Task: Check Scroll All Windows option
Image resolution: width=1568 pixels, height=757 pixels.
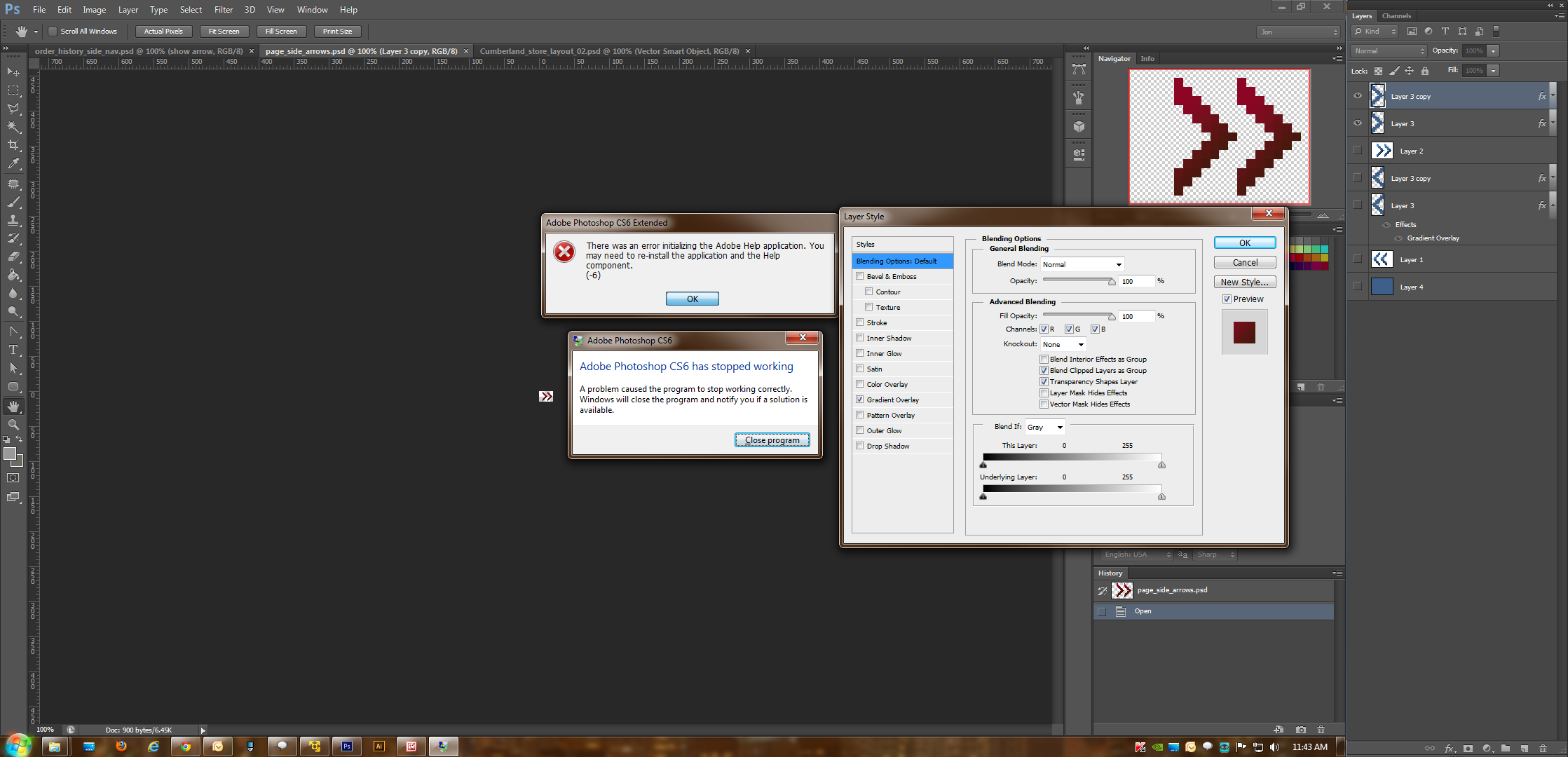Action: tap(52, 32)
